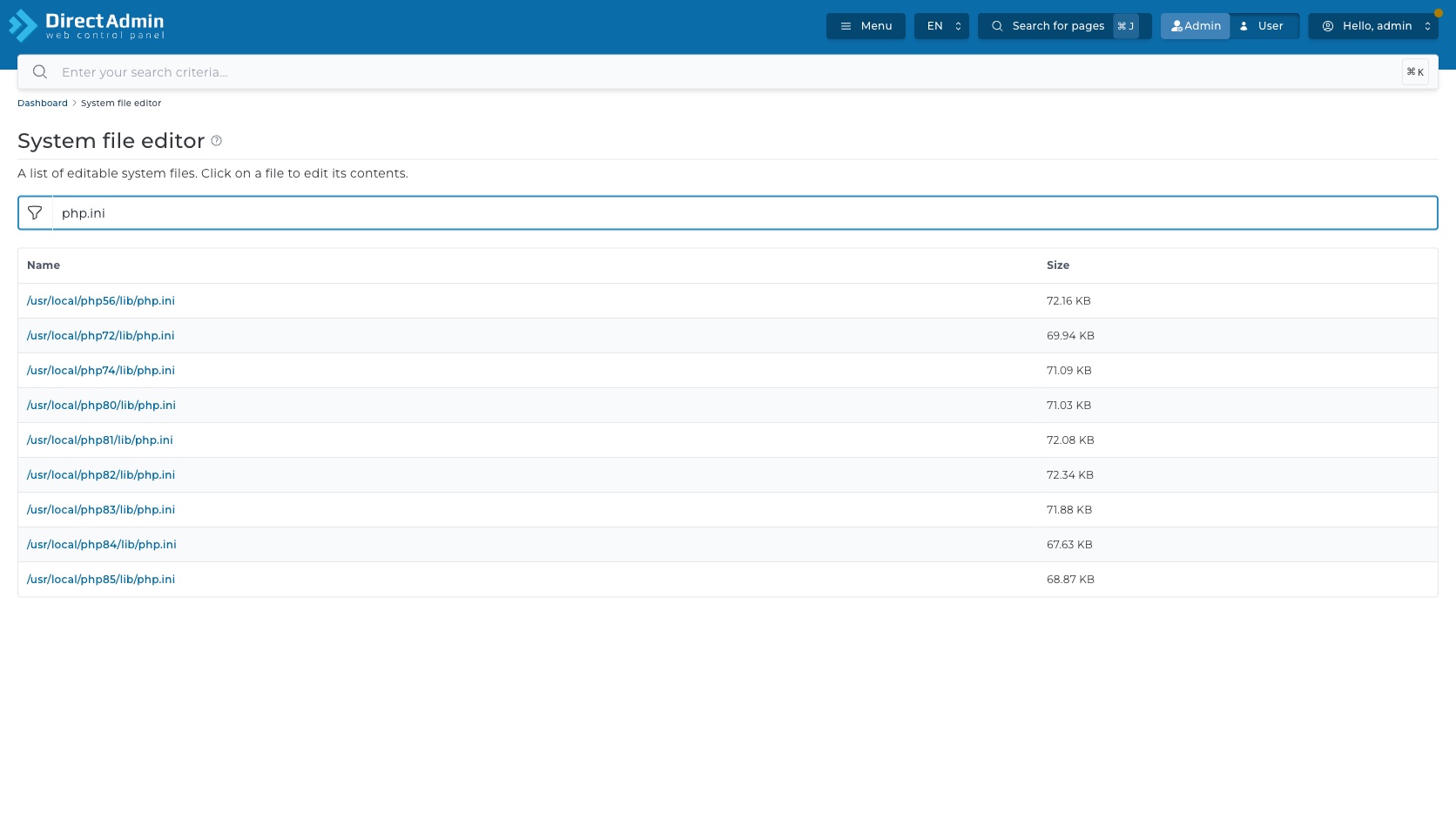Click the 72.34 KB size value

[1070, 475]
